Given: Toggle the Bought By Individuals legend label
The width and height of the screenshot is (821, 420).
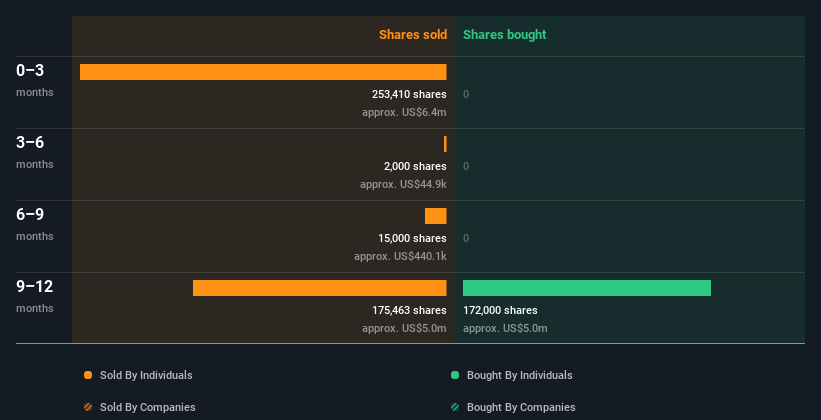Looking at the screenshot, I should 519,375.
